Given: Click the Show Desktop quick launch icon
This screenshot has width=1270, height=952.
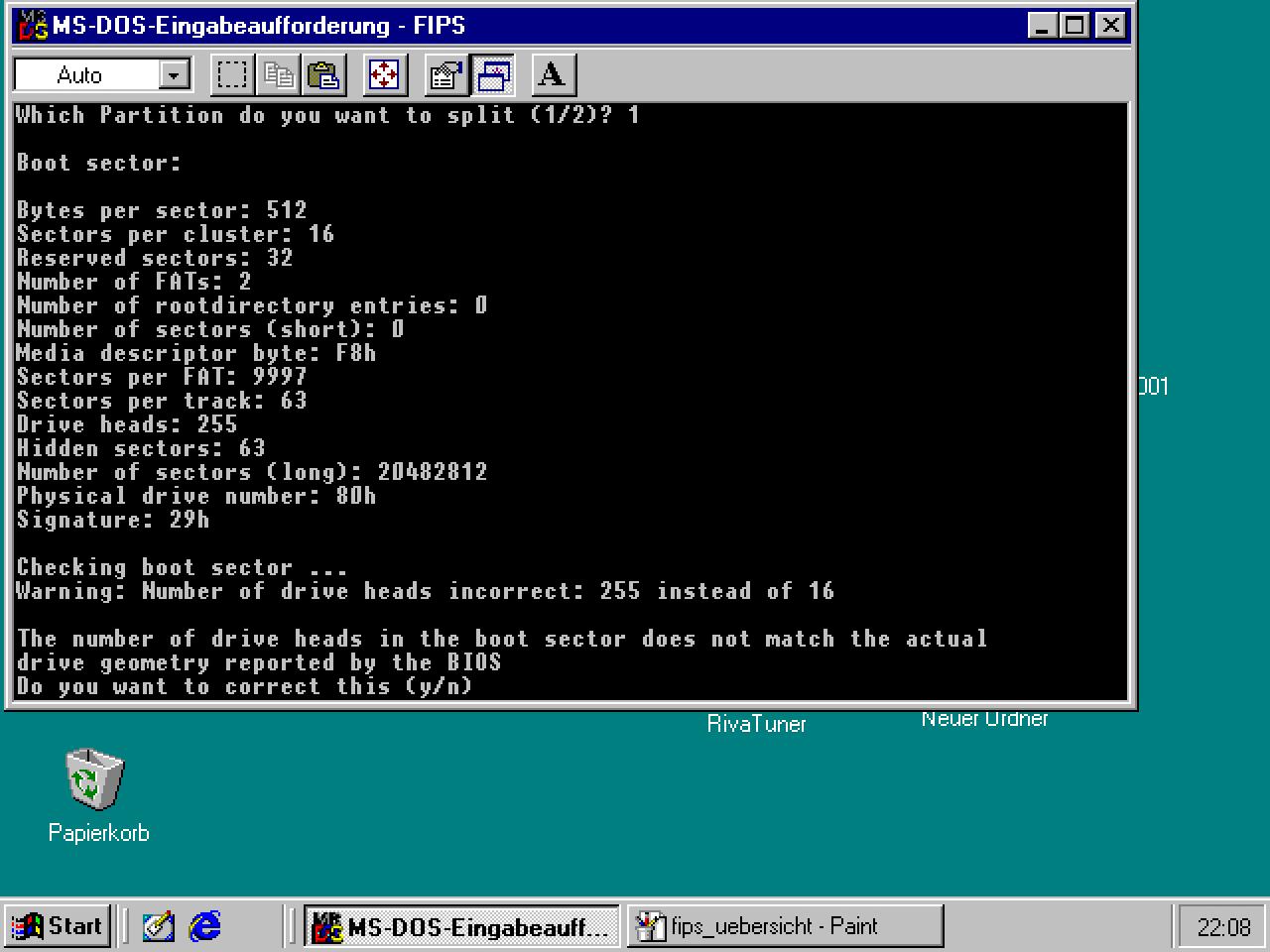Looking at the screenshot, I should [159, 926].
